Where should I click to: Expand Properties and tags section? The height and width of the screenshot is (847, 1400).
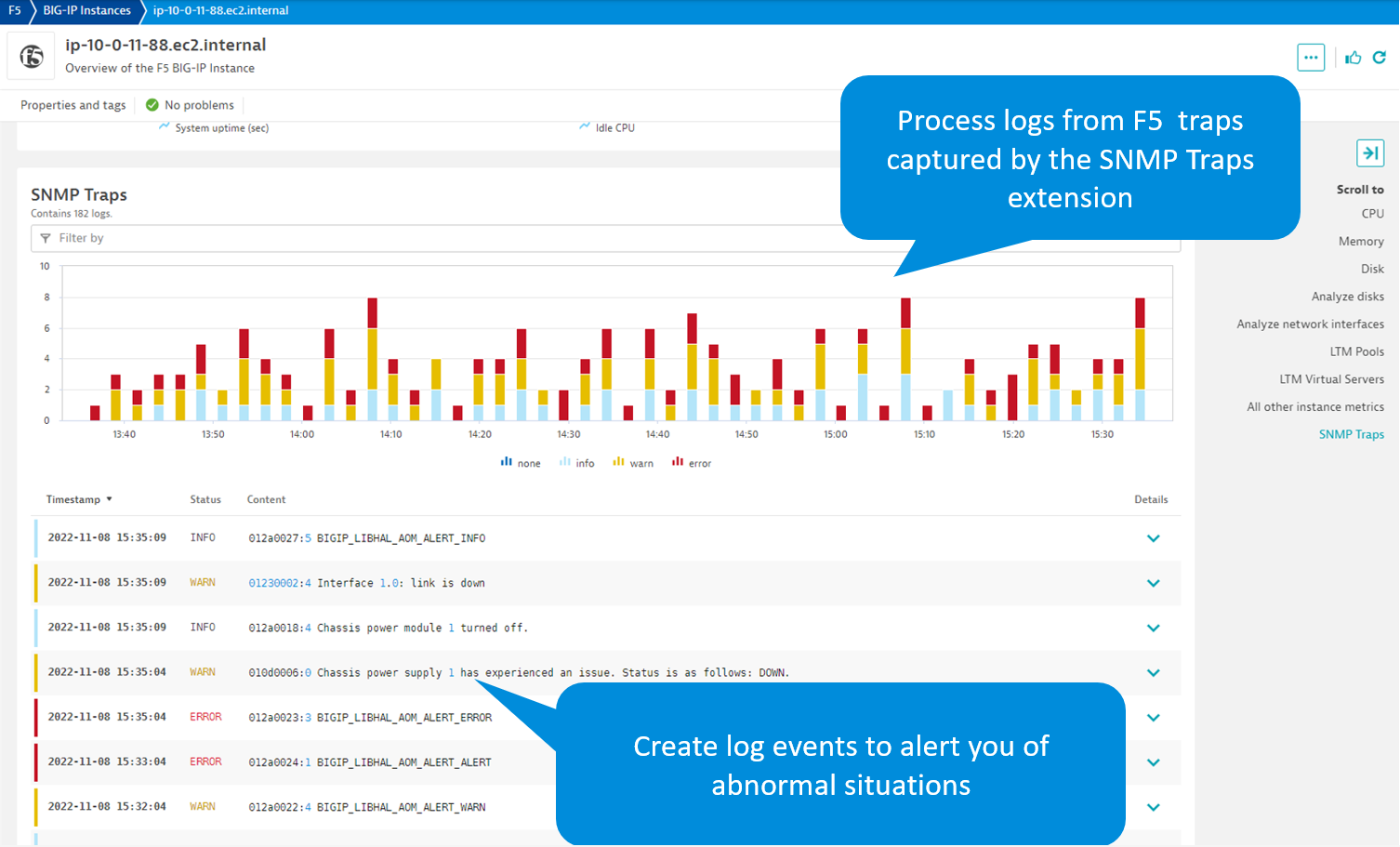[x=73, y=105]
